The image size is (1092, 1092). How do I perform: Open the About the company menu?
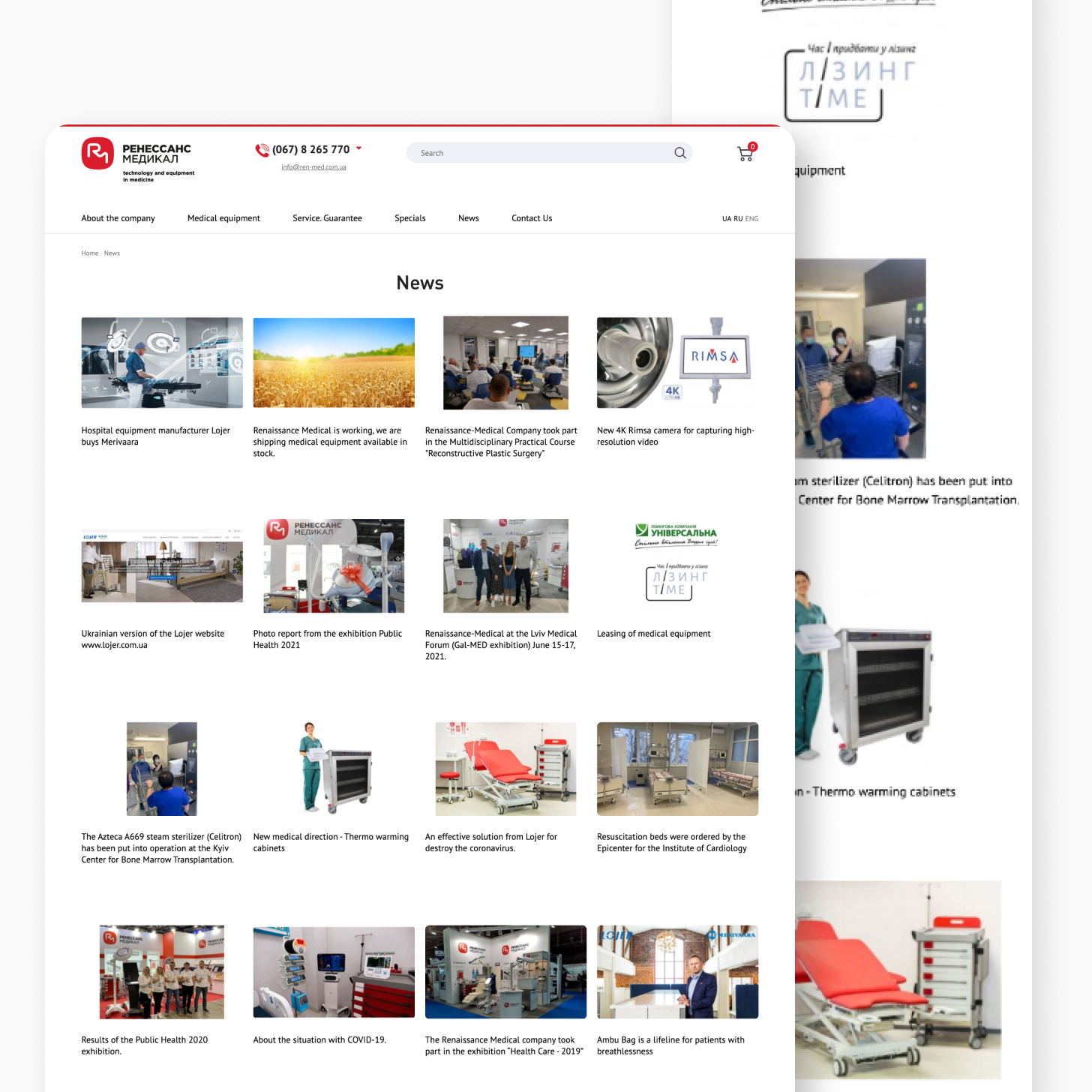(x=118, y=218)
